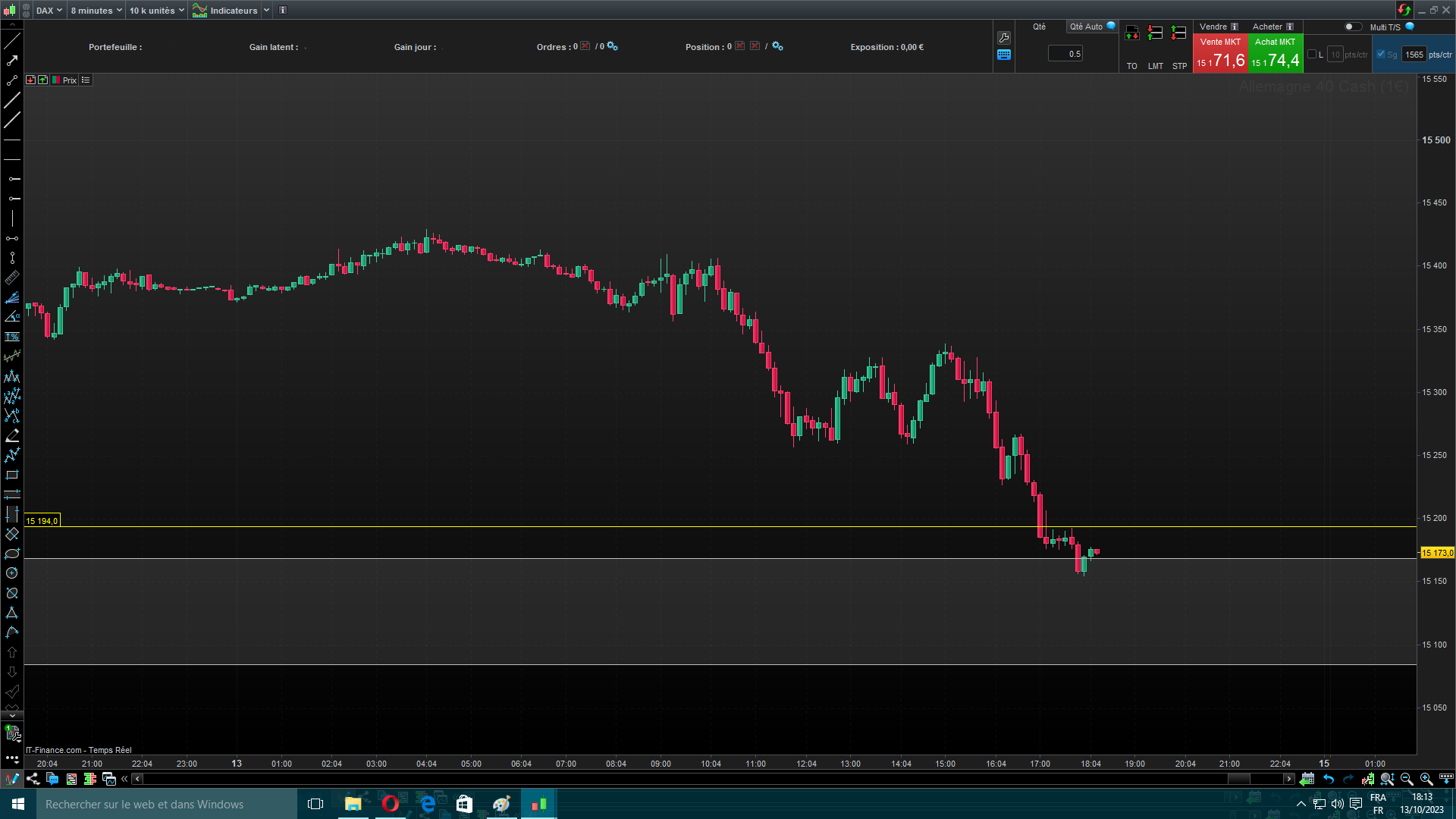The width and height of the screenshot is (1456, 819).
Task: Click the wrench settings icon
Action: pos(1004,38)
